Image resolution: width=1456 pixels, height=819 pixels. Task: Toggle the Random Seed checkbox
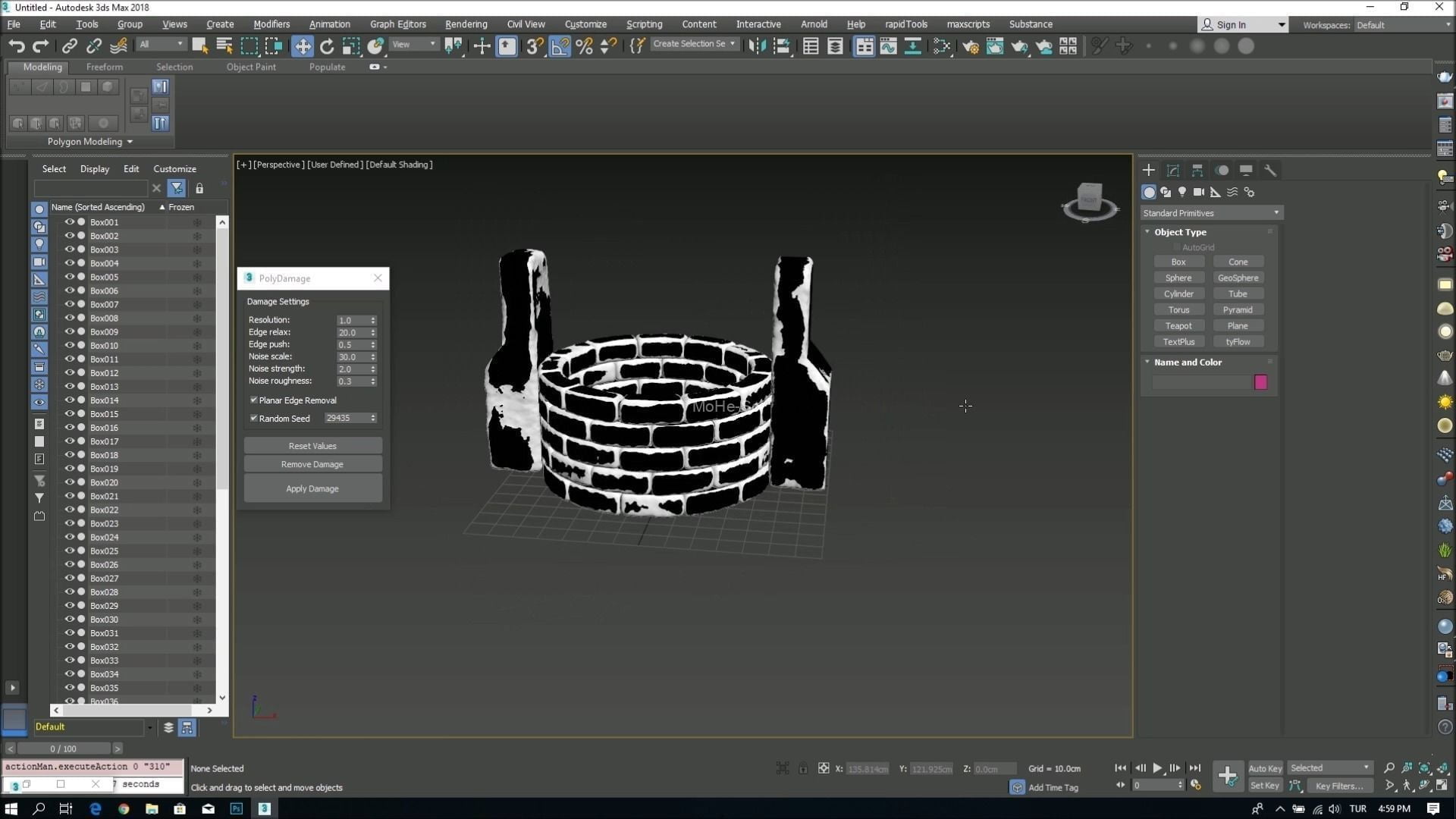click(254, 418)
